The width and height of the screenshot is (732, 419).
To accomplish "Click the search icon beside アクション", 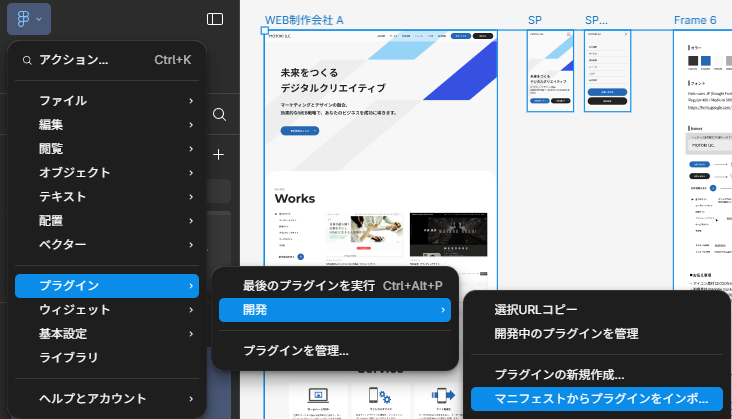I will click(x=27, y=60).
